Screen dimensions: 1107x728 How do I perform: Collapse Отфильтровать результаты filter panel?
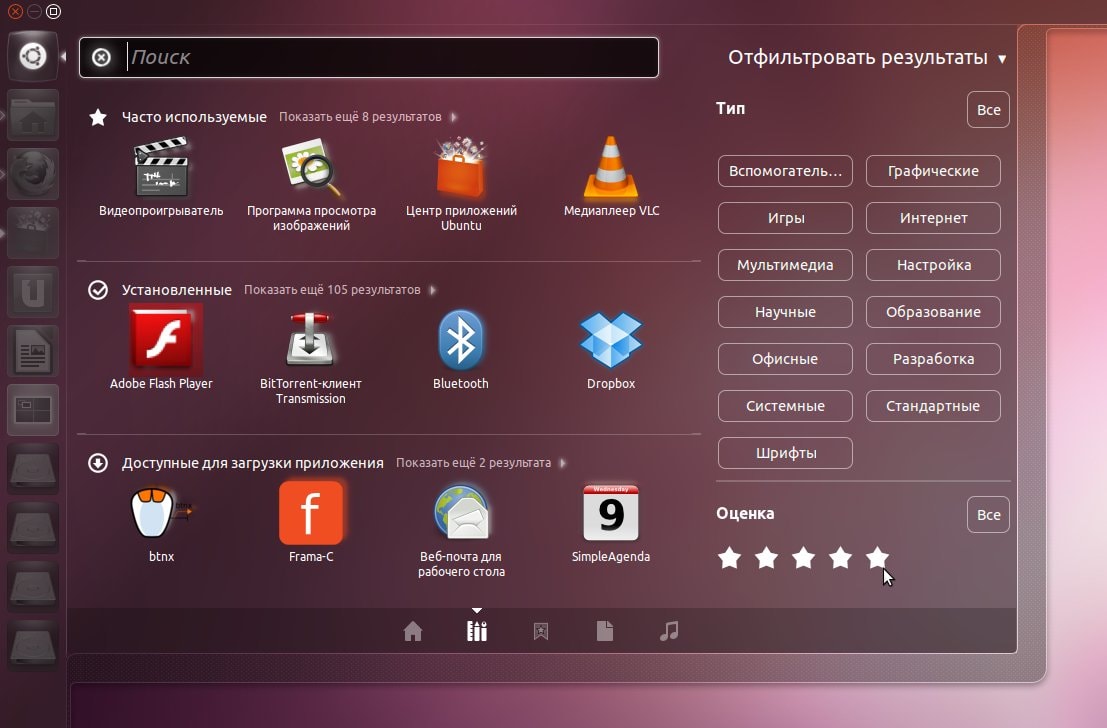(x=867, y=57)
